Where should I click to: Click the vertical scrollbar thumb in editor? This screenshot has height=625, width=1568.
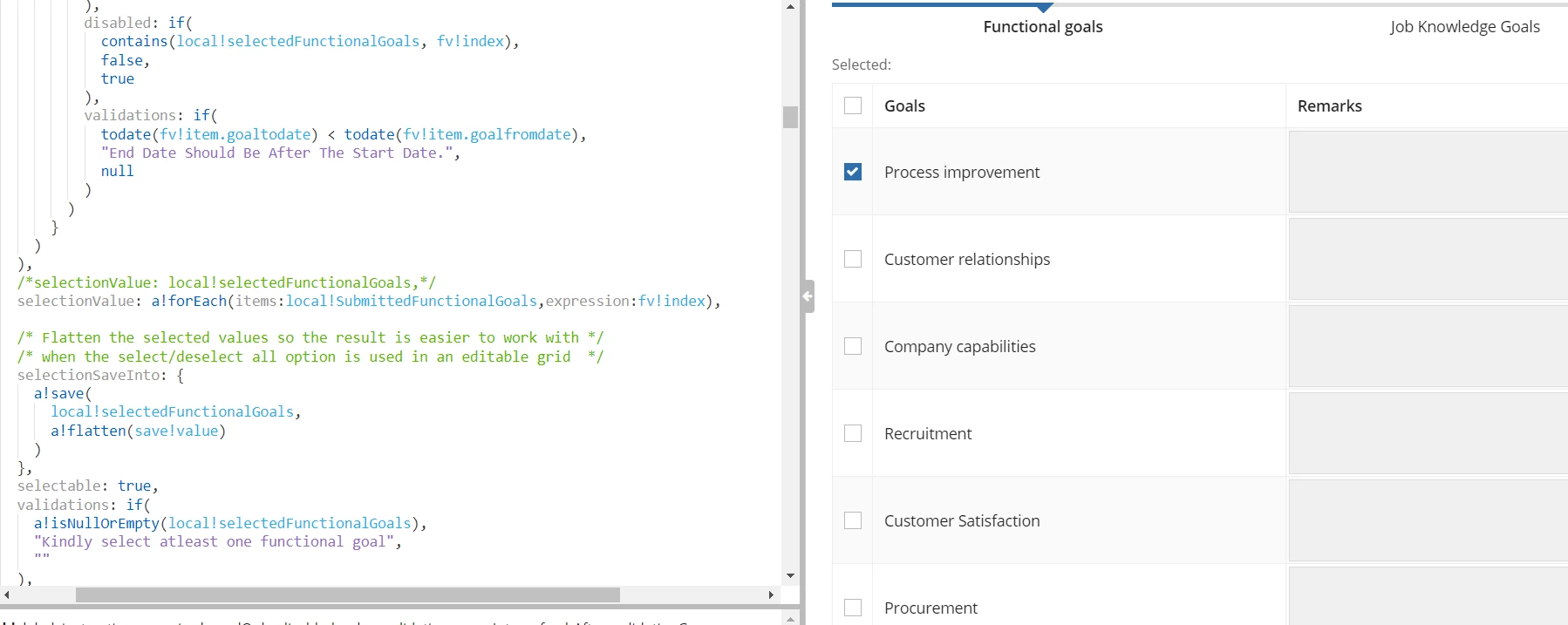790,117
